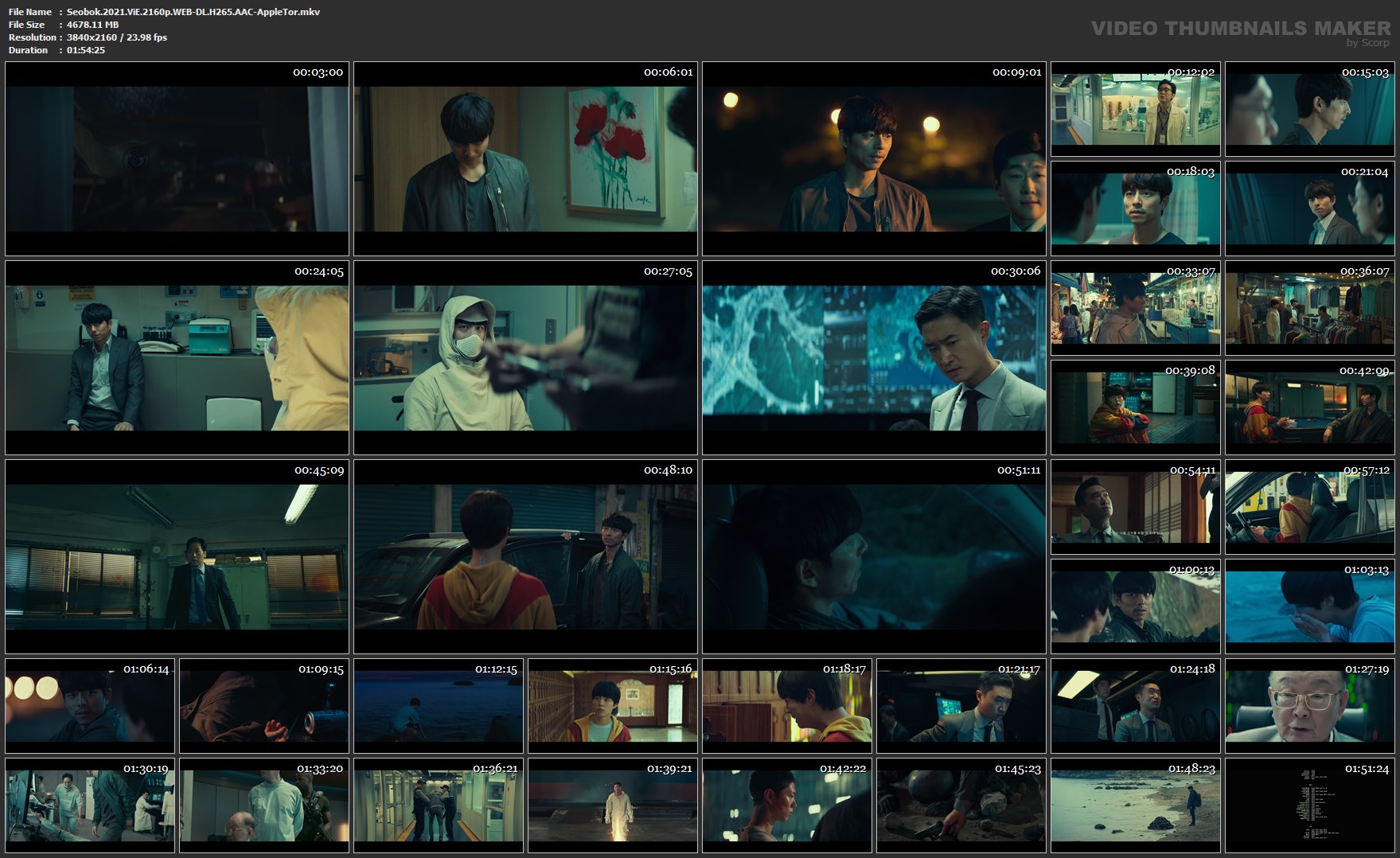Choose the thumbnail at 01:42:22
Screen dimensions: 1400x858
click(787, 805)
